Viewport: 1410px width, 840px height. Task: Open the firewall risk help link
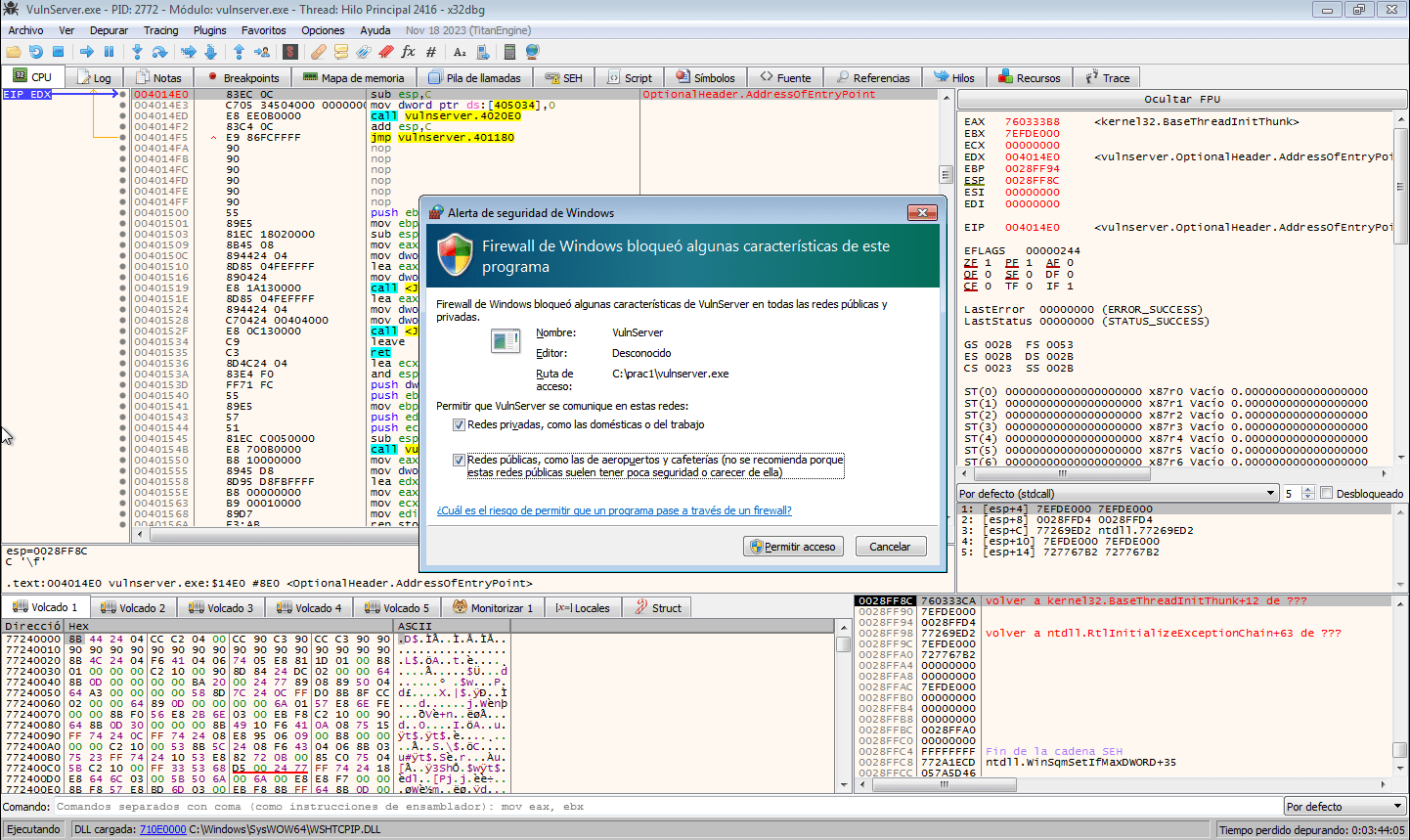click(x=614, y=510)
